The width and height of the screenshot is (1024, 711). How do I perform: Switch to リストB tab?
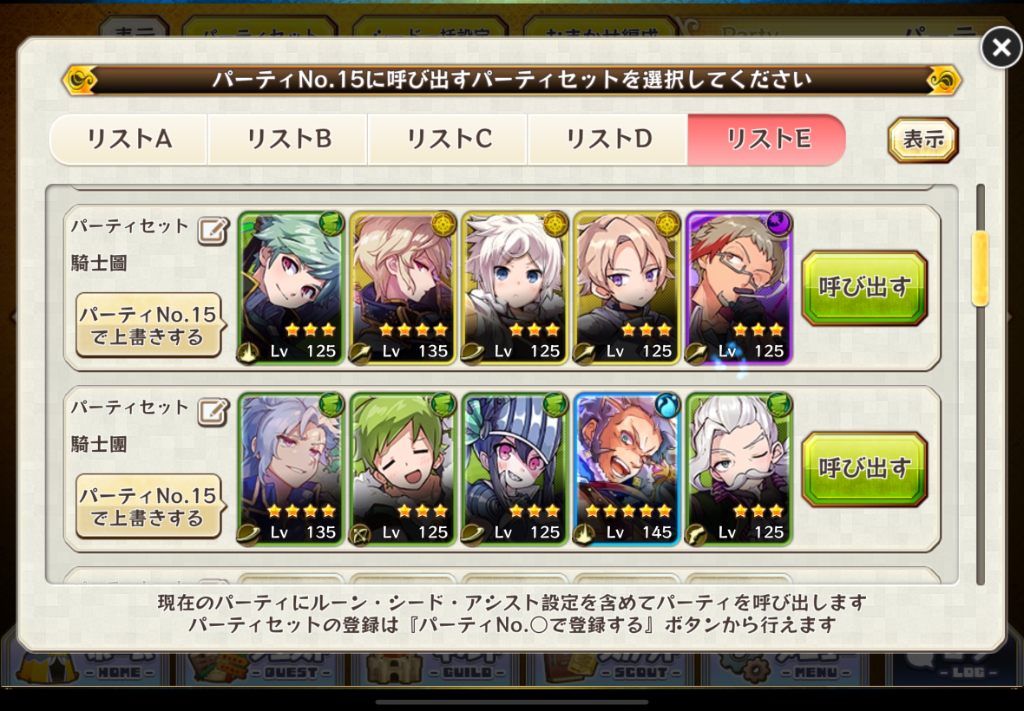click(288, 139)
